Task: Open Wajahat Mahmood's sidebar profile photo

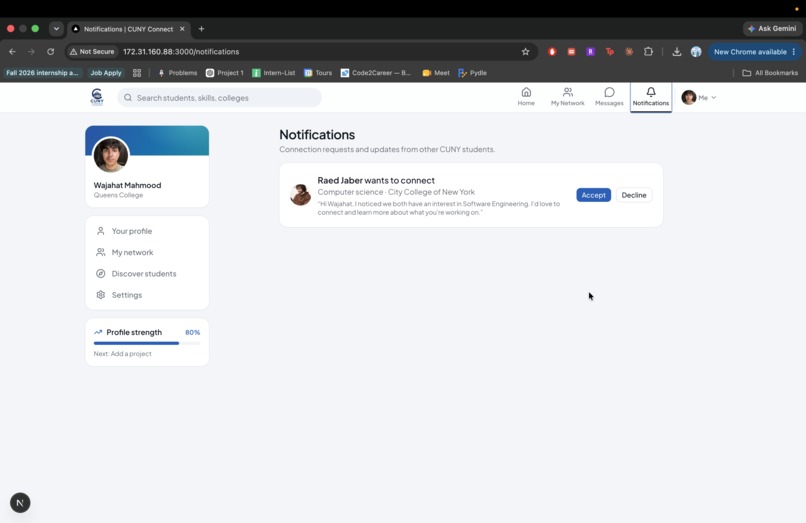Action: point(111,155)
